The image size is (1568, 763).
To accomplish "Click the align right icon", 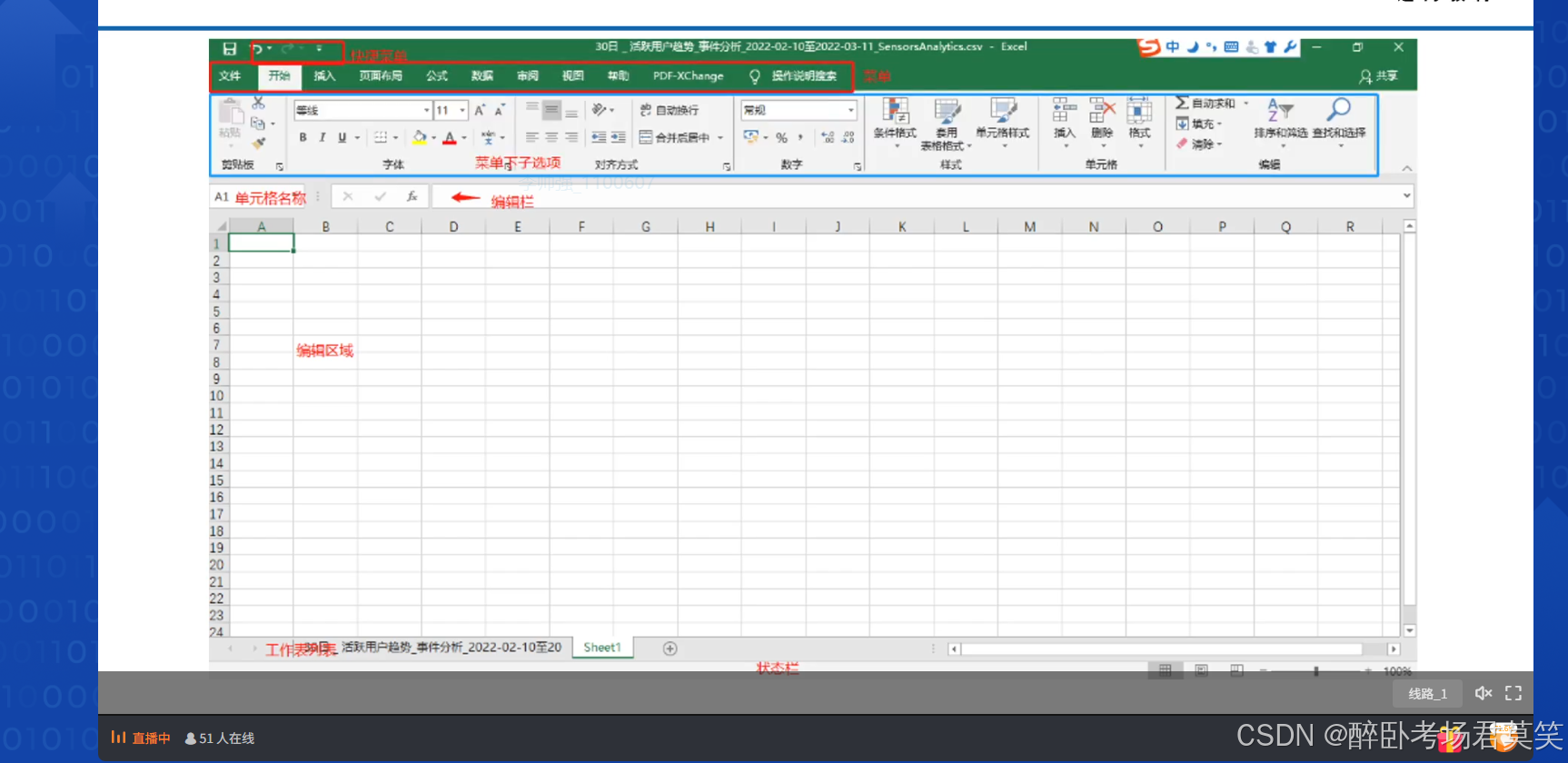I will click(x=571, y=138).
